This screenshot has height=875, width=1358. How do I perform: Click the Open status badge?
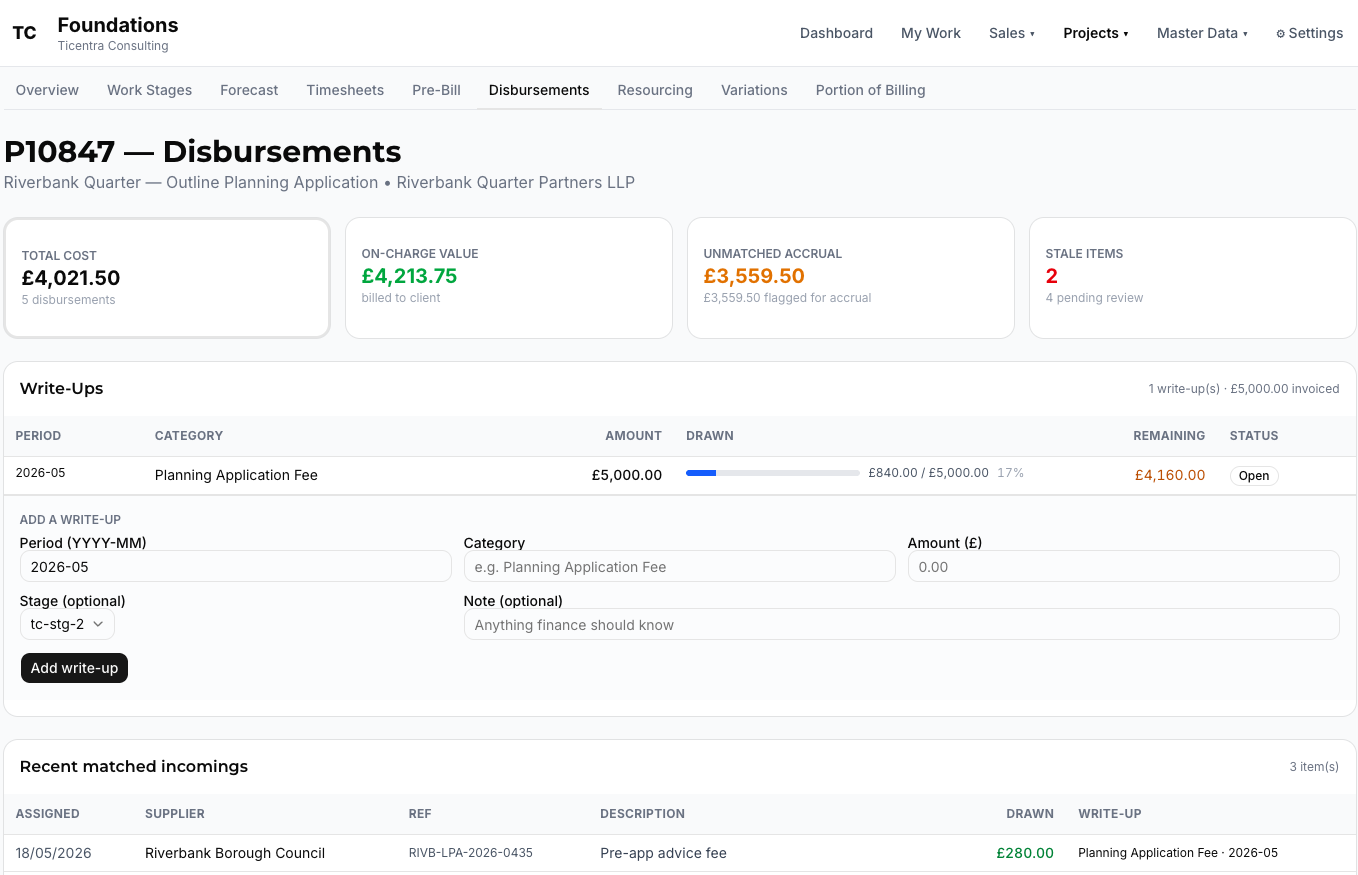click(1254, 476)
